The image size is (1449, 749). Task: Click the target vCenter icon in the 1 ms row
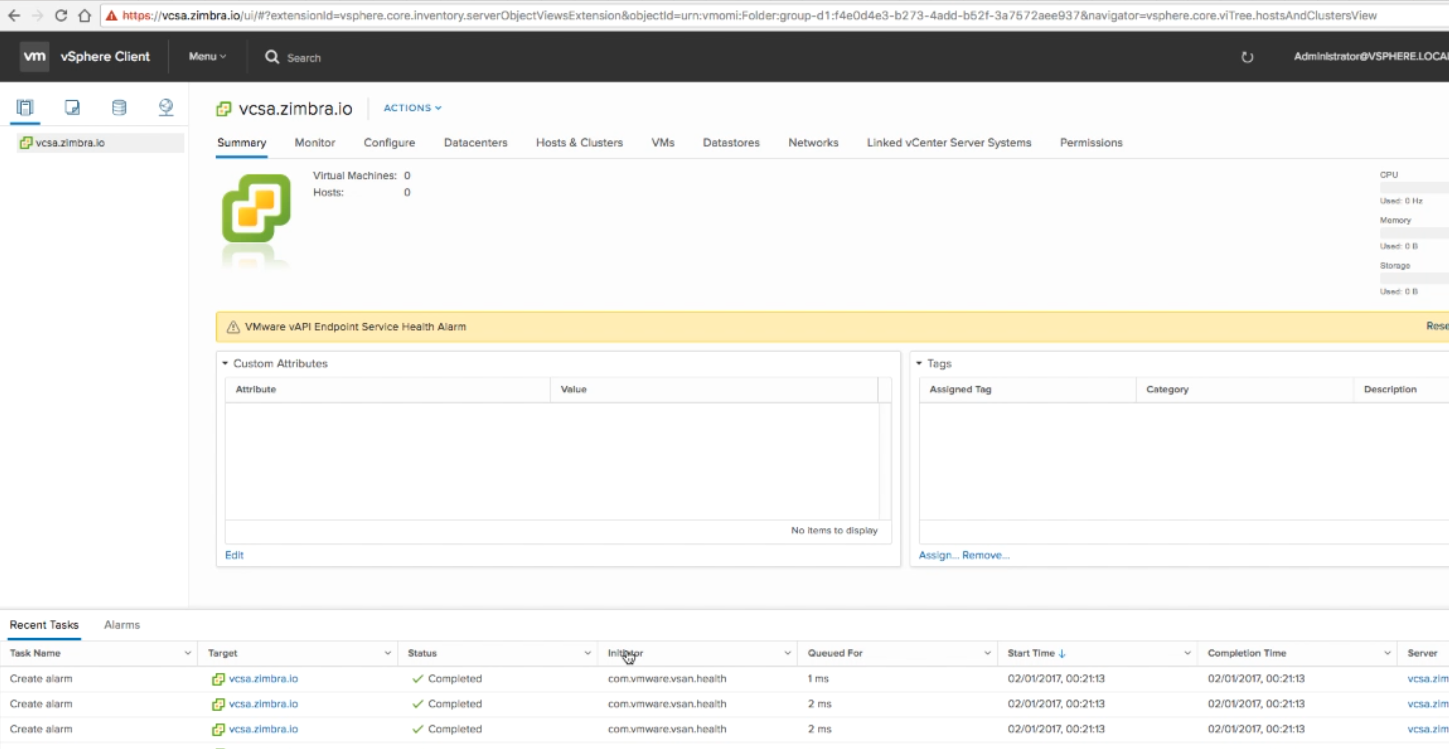(x=218, y=679)
